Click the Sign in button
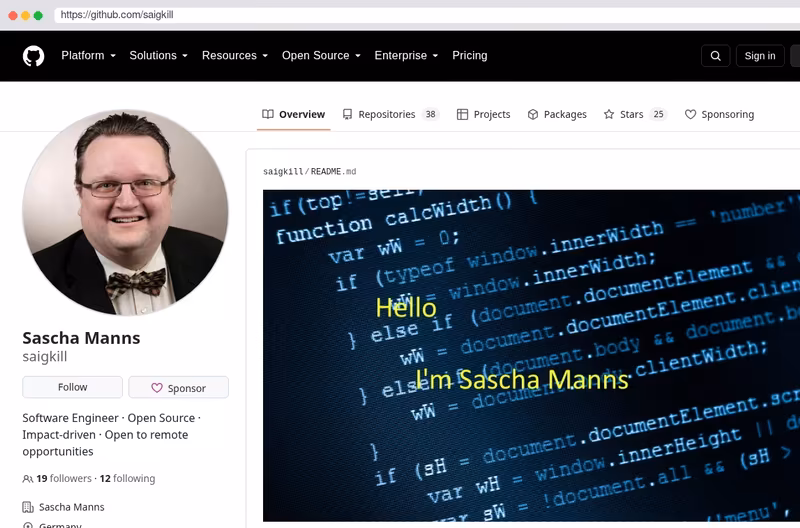Viewport: 800px width, 528px height. tap(760, 56)
